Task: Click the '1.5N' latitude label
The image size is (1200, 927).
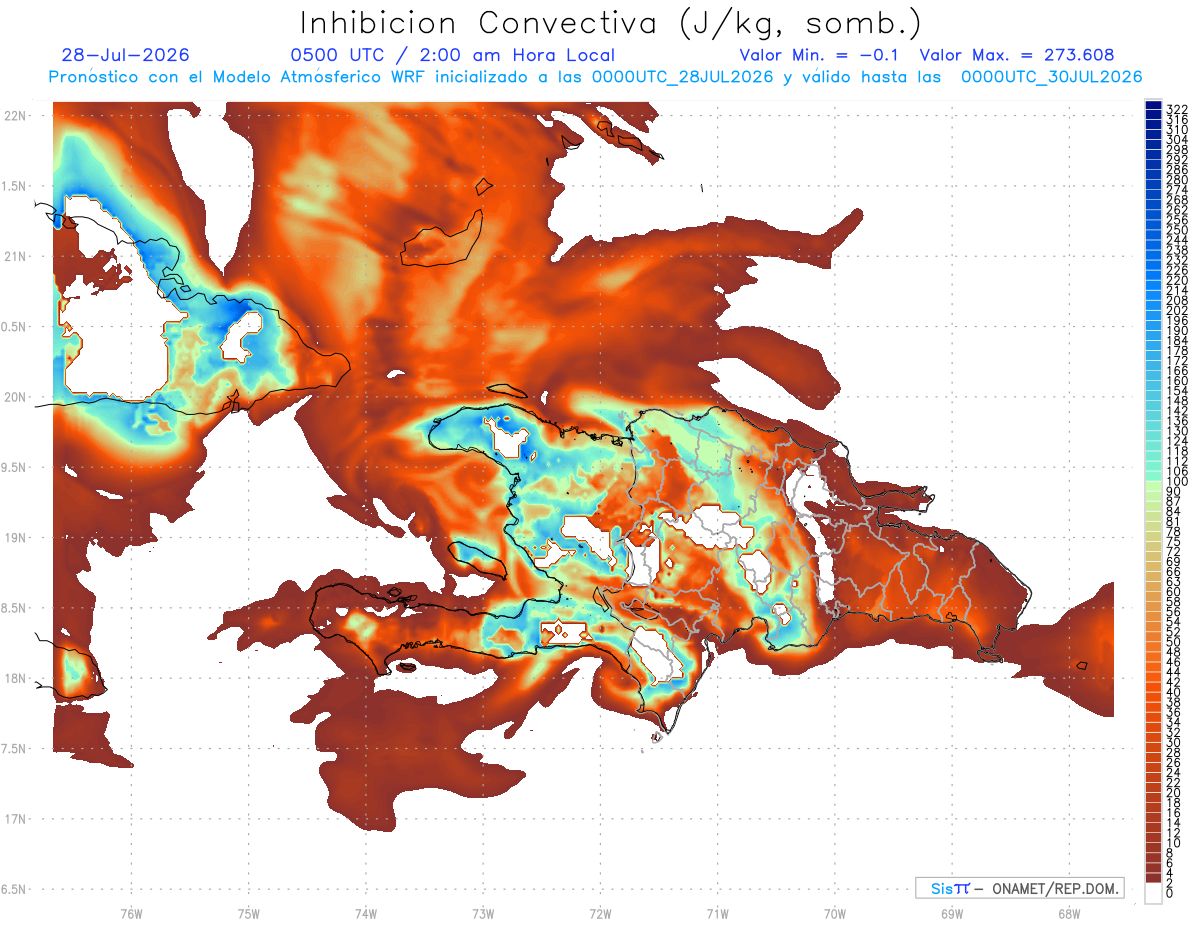Action: (x=15, y=186)
